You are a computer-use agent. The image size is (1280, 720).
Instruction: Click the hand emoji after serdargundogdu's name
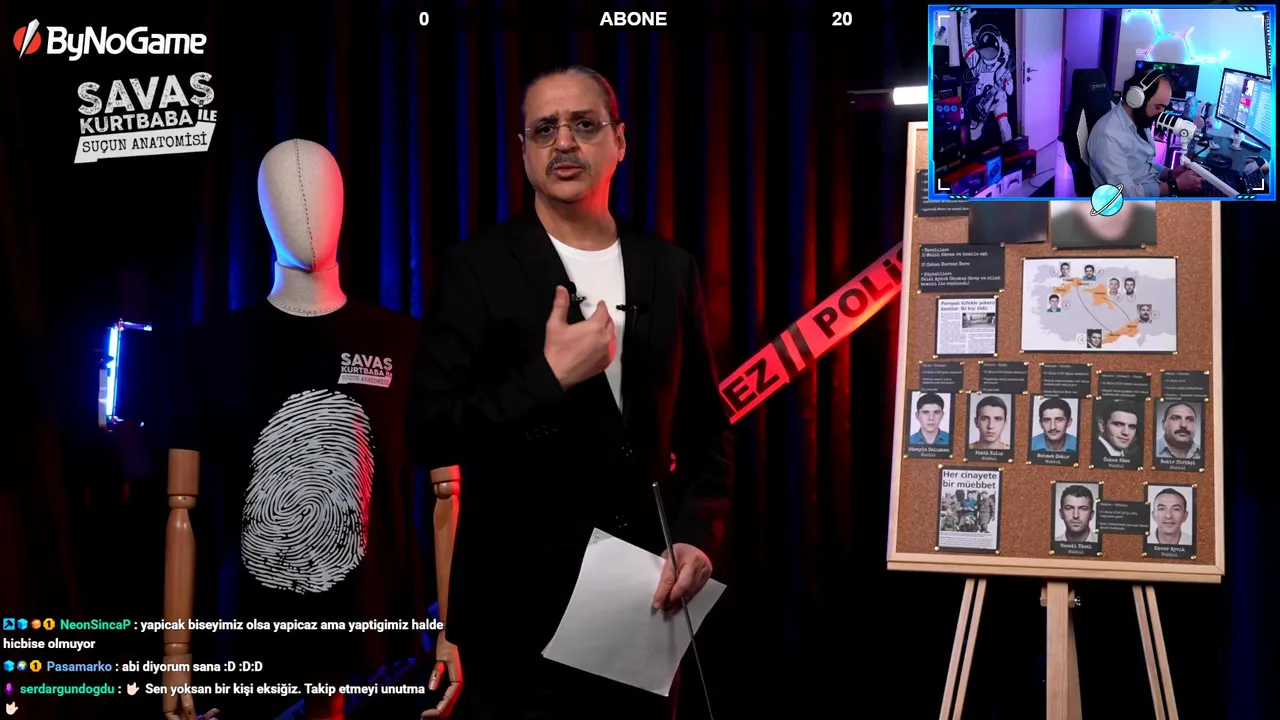point(132,689)
